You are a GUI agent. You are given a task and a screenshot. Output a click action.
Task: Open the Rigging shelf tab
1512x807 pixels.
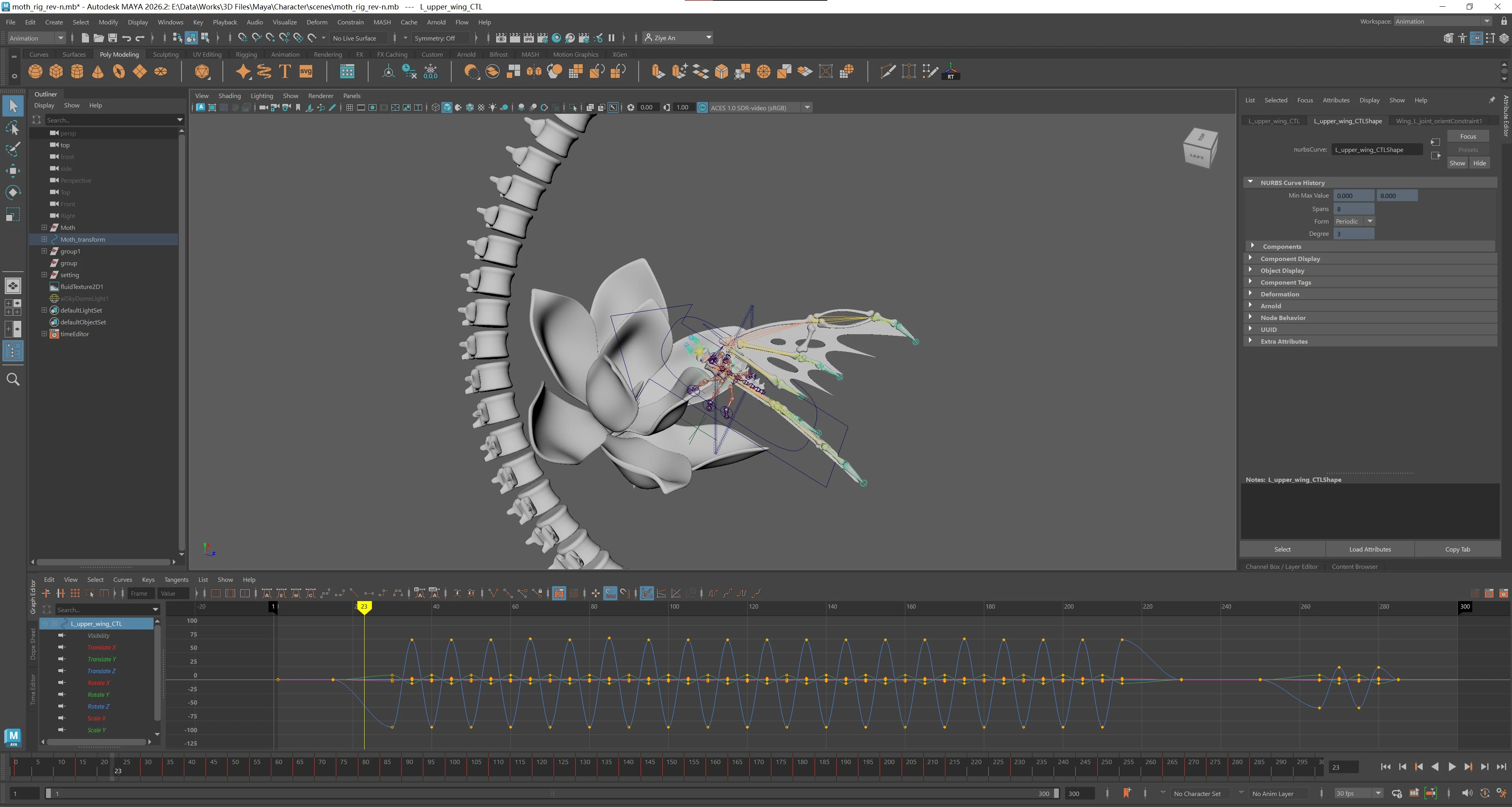pos(246,55)
